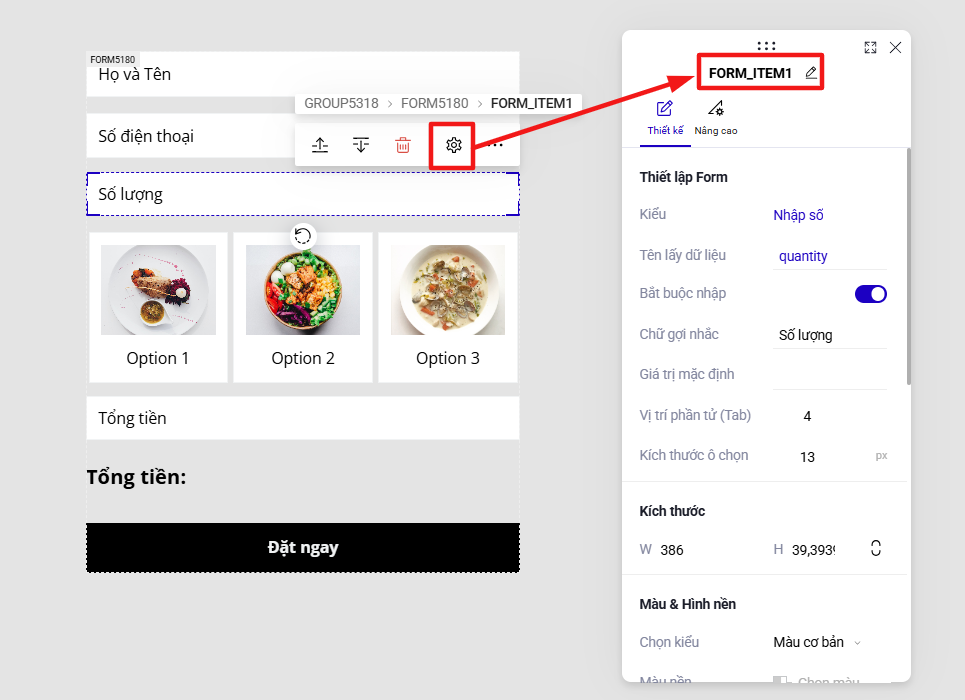Toggle the Bắt buộc nhập switch

(x=870, y=294)
